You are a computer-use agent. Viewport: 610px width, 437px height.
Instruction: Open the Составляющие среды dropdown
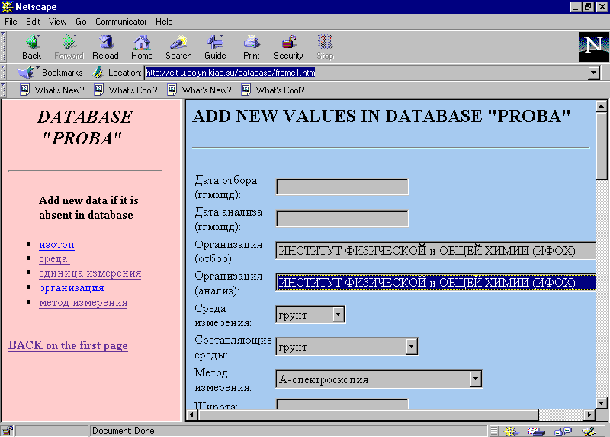(411, 347)
